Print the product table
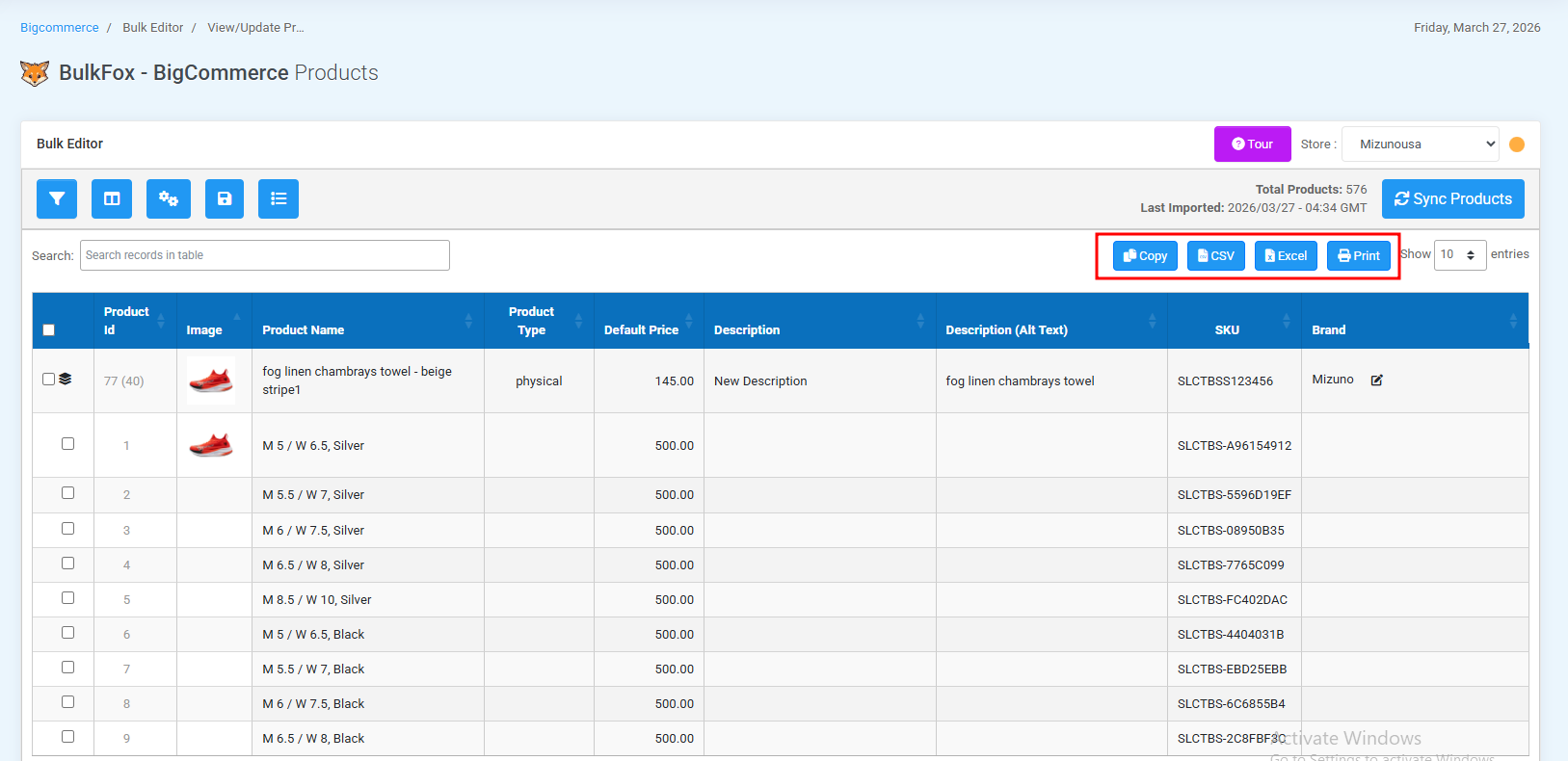Viewport: 1568px width, 761px height. 1359,255
